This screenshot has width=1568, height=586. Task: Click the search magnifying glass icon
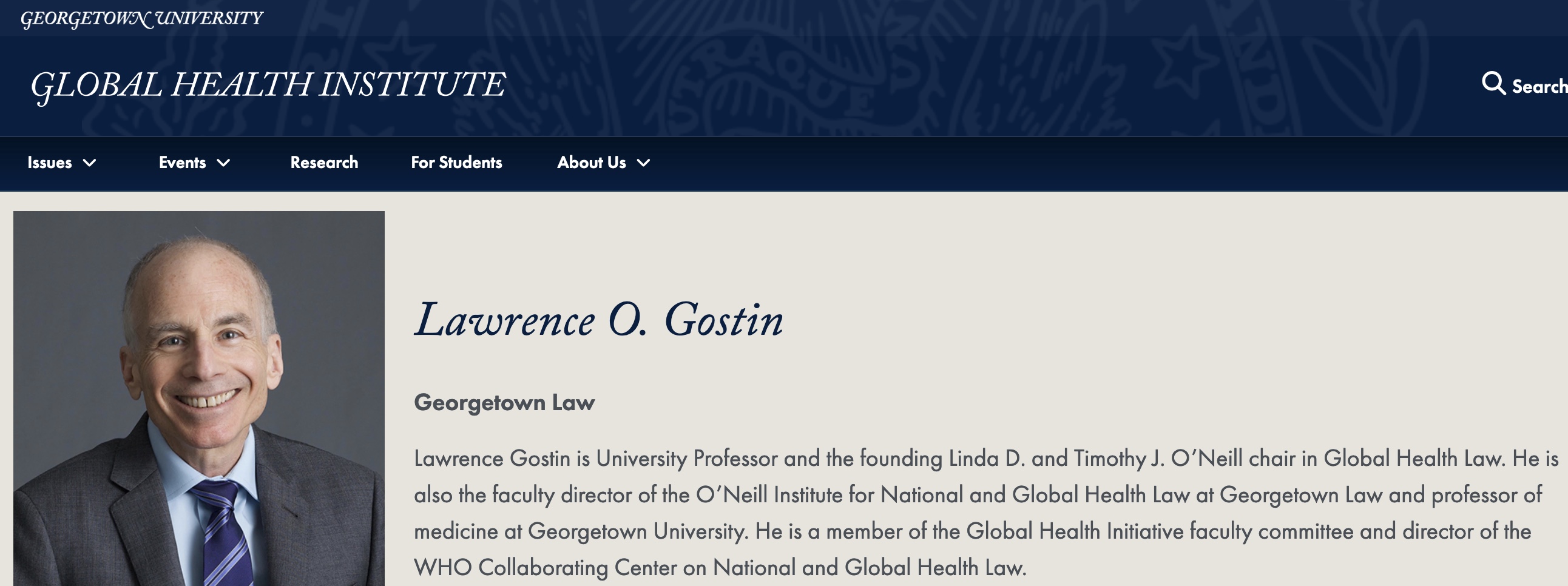(1493, 83)
